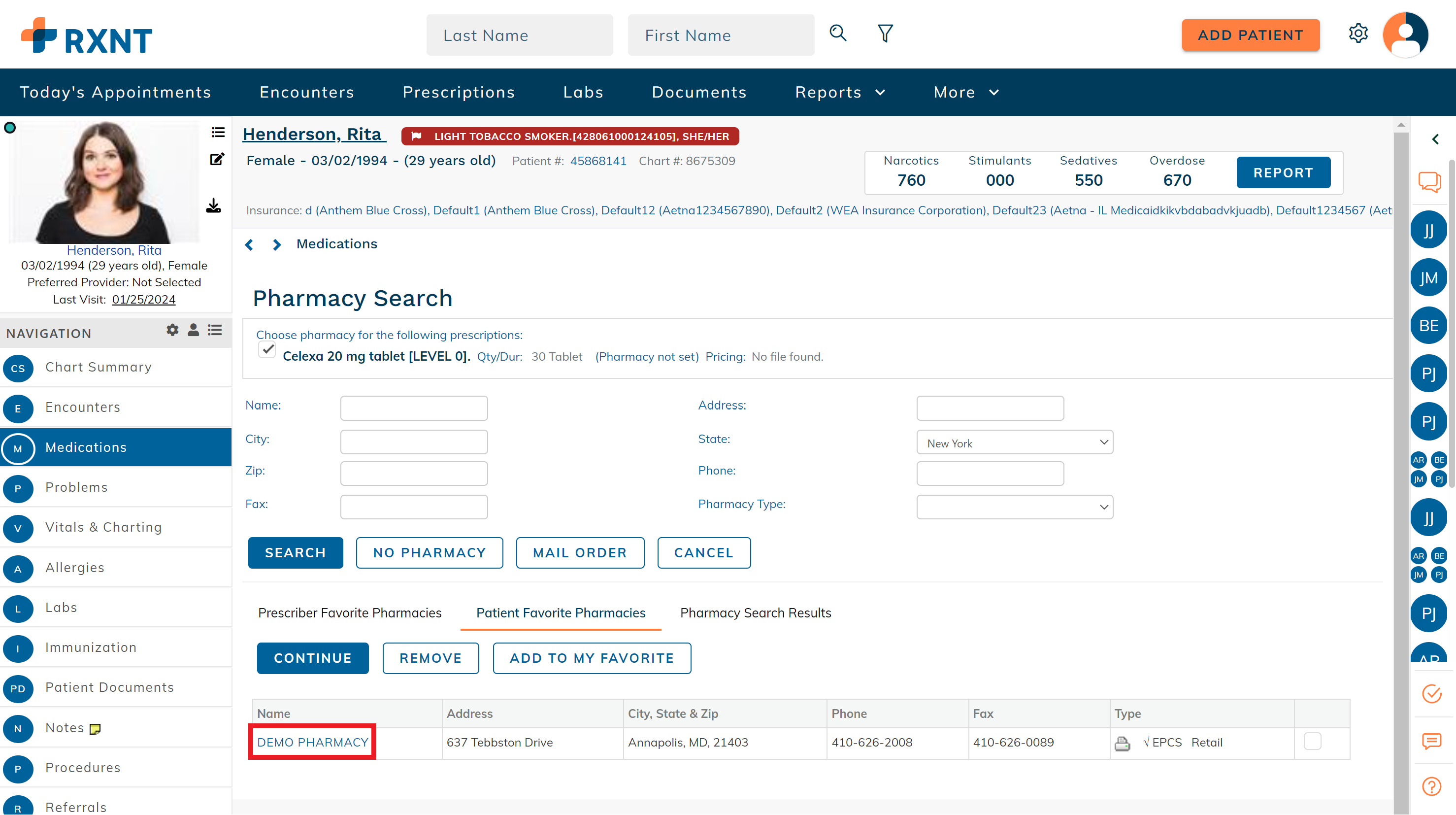Click navigation settings gear icon

172,330
